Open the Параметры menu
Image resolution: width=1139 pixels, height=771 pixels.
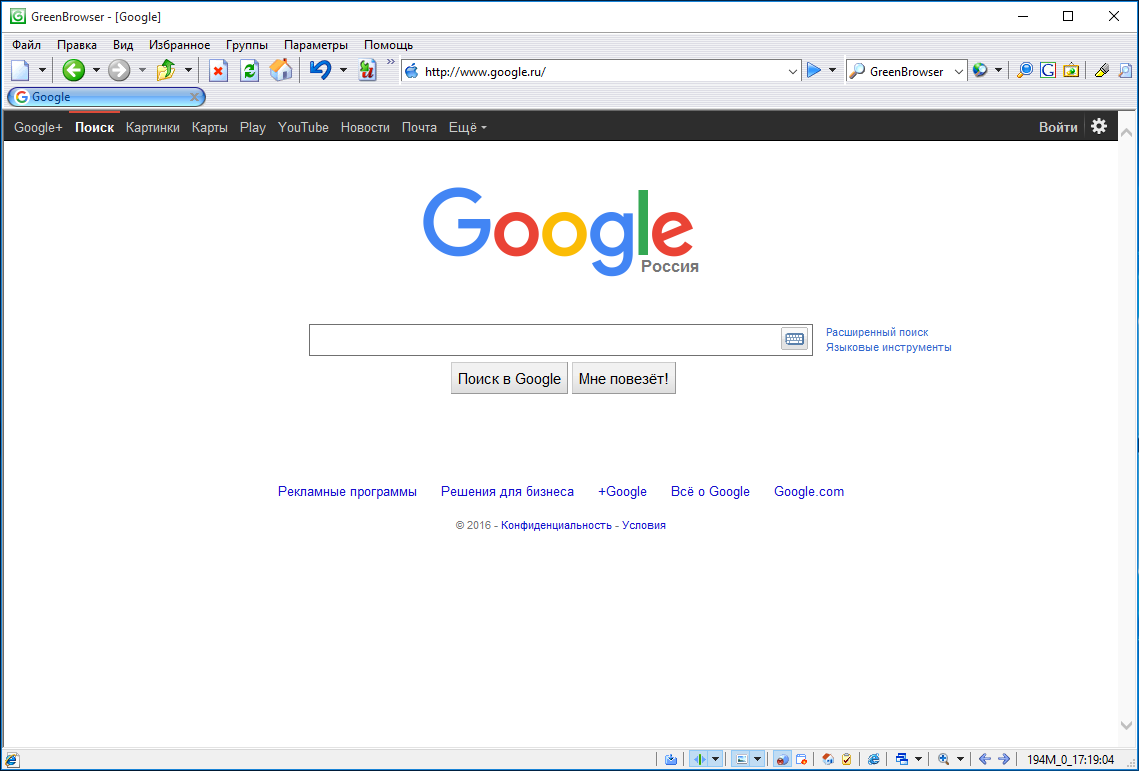click(x=316, y=45)
